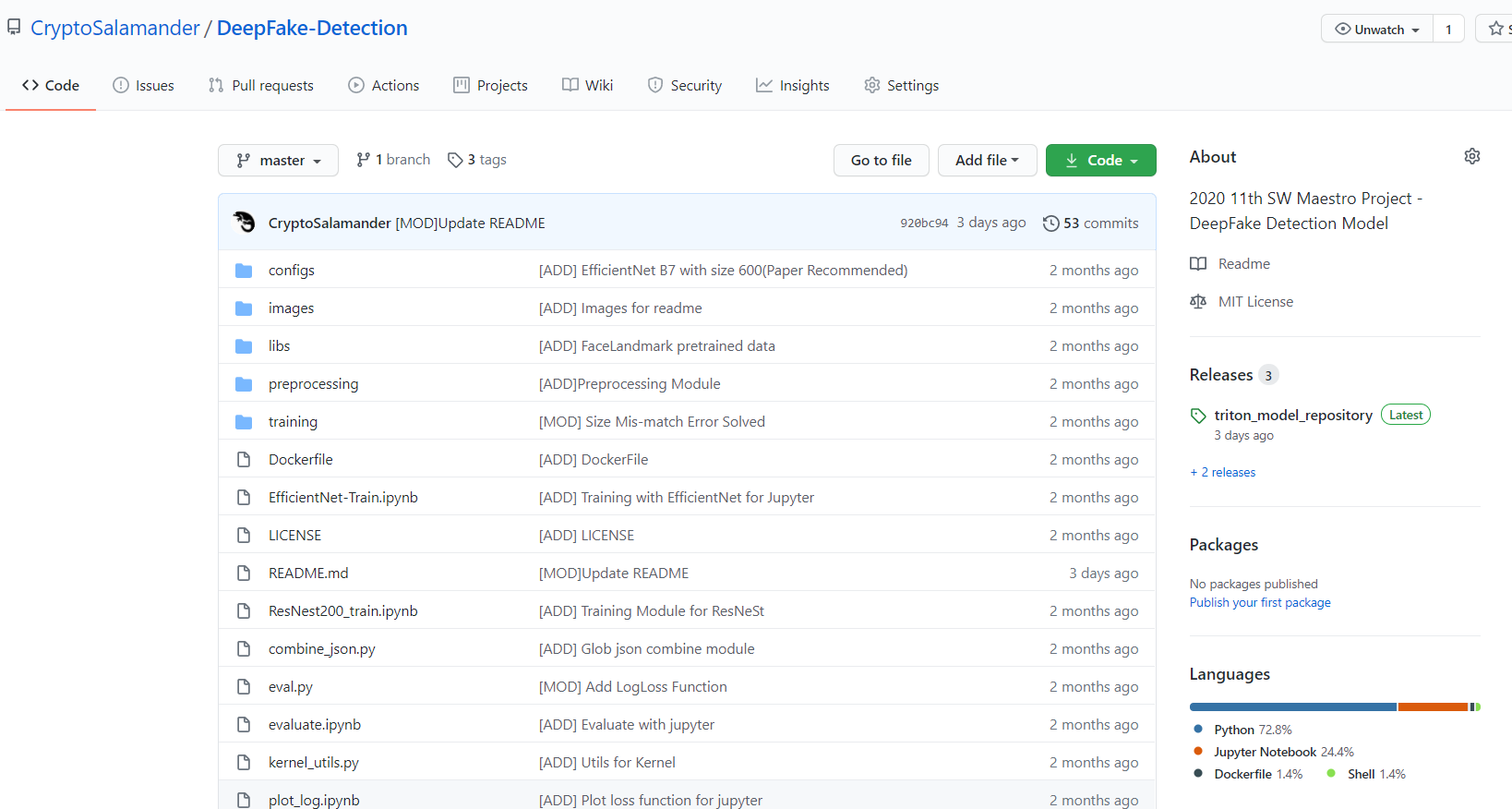1512x809 pixels.
Task: Switch to the Wiki tab
Action: [x=588, y=85]
